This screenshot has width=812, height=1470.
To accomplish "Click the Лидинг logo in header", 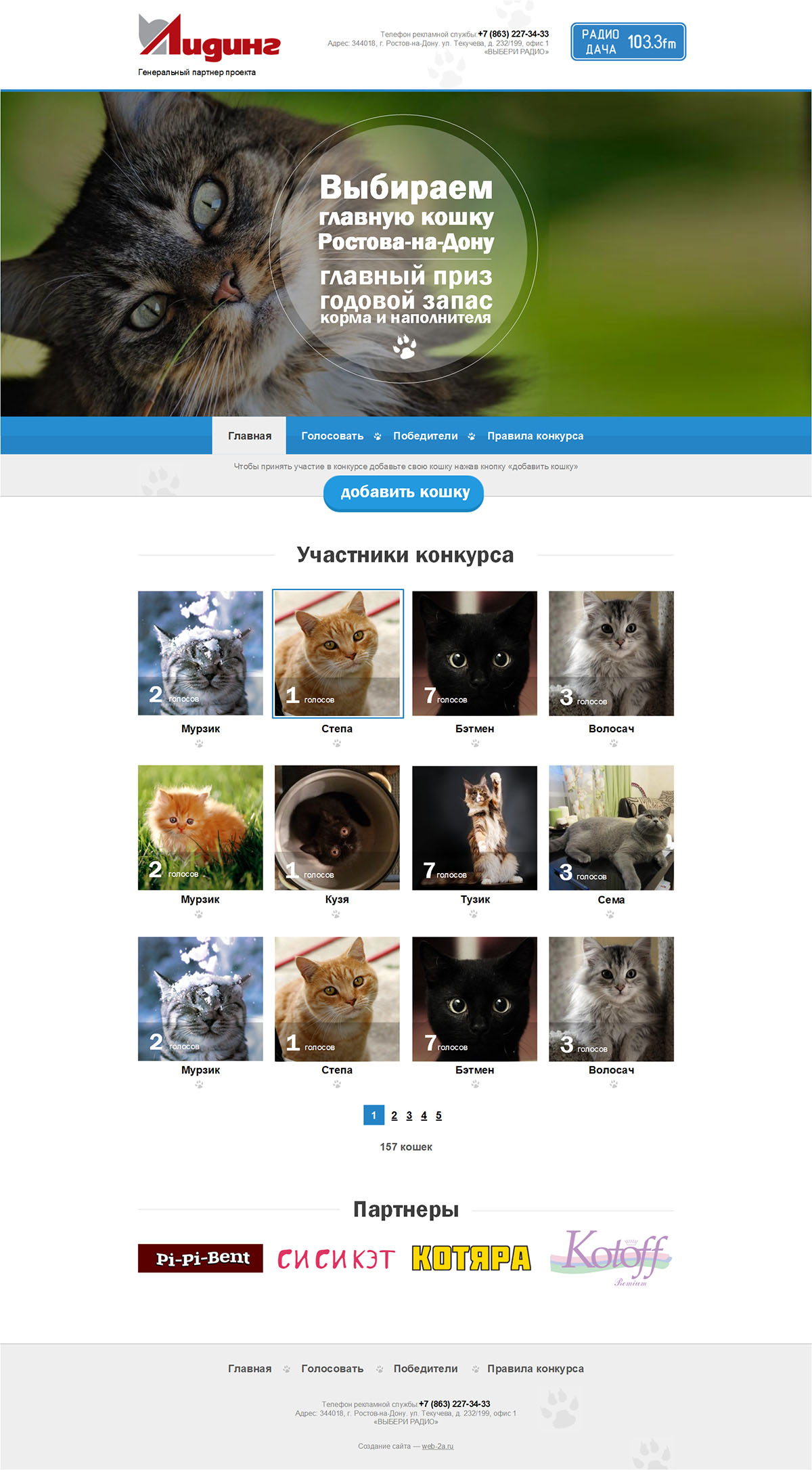I will pyautogui.click(x=209, y=37).
